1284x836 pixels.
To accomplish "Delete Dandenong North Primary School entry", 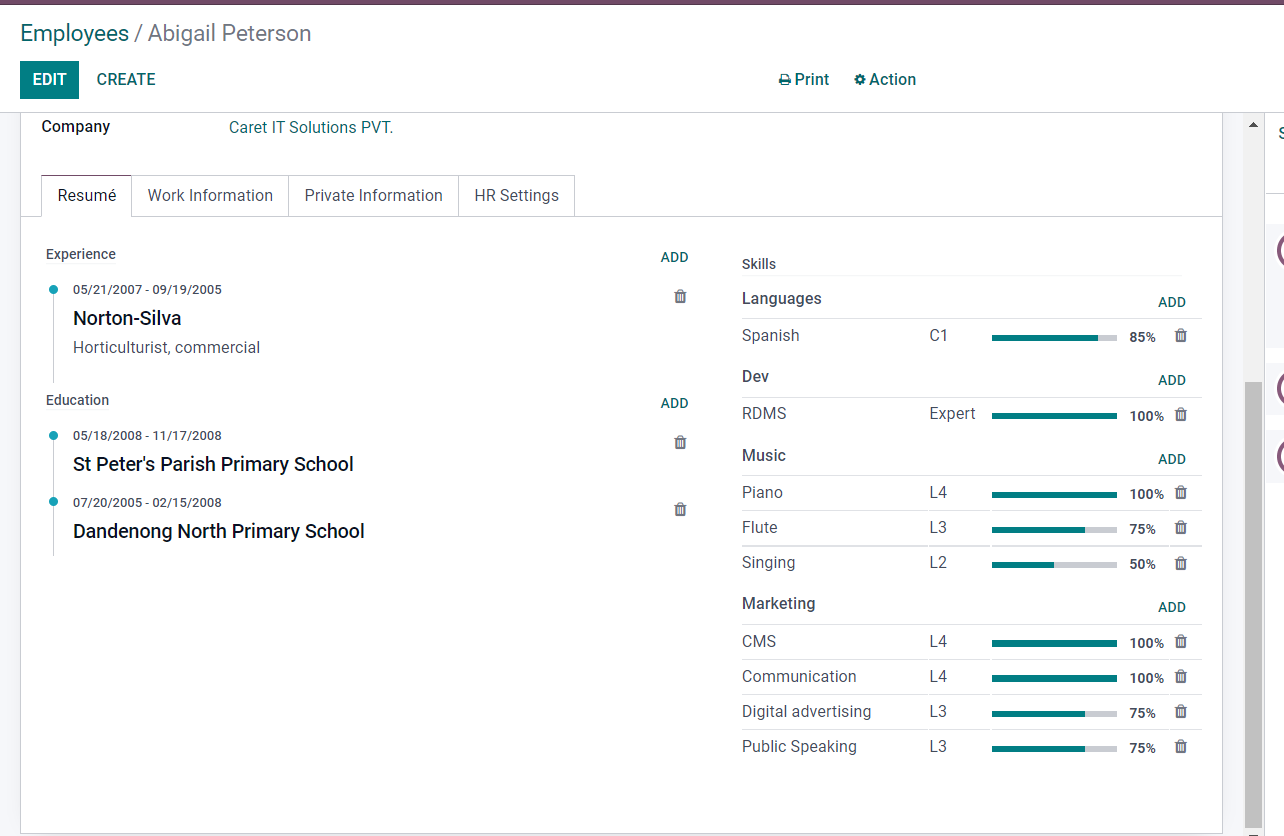I will click(680, 509).
